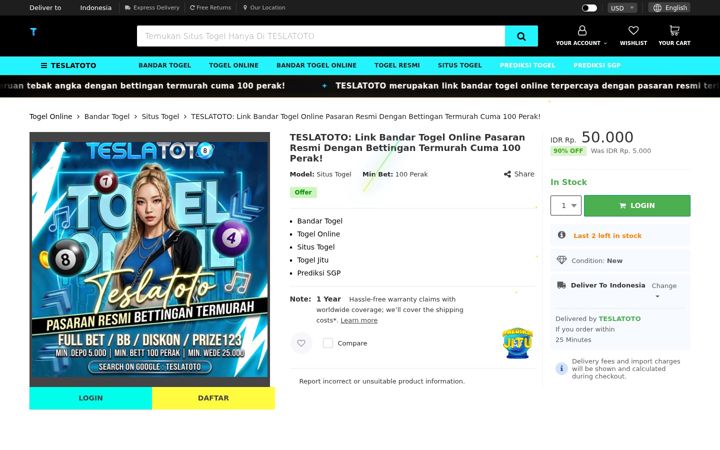
Task: Click the cyan LOGIN button below image
Action: tap(90, 398)
